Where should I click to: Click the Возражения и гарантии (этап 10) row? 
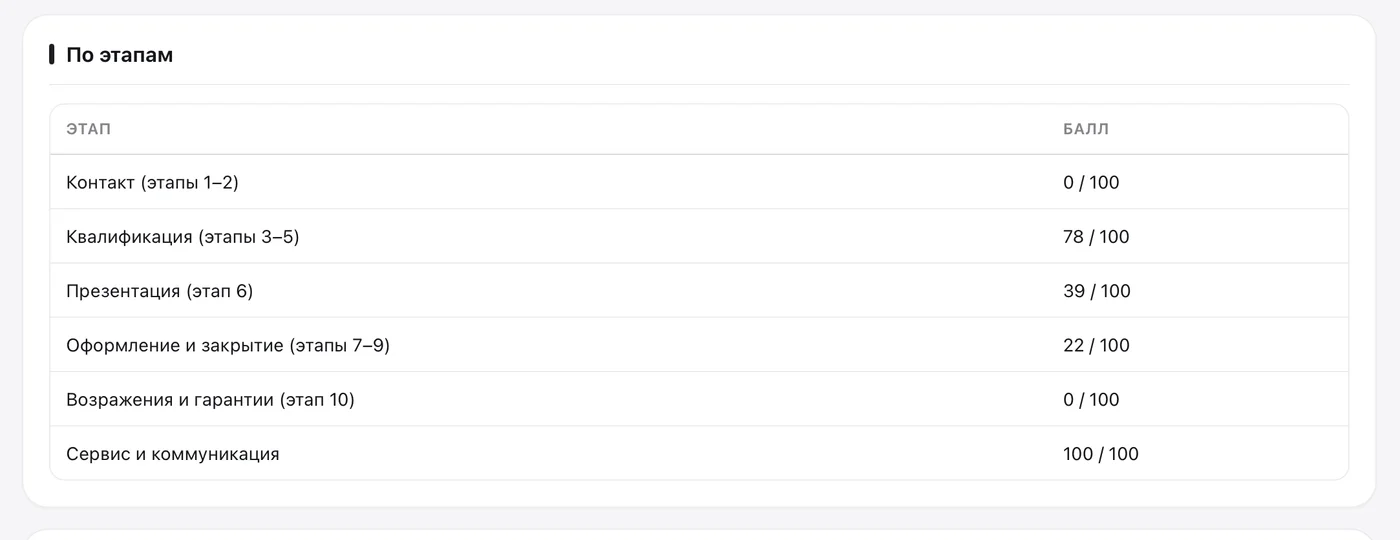point(699,399)
